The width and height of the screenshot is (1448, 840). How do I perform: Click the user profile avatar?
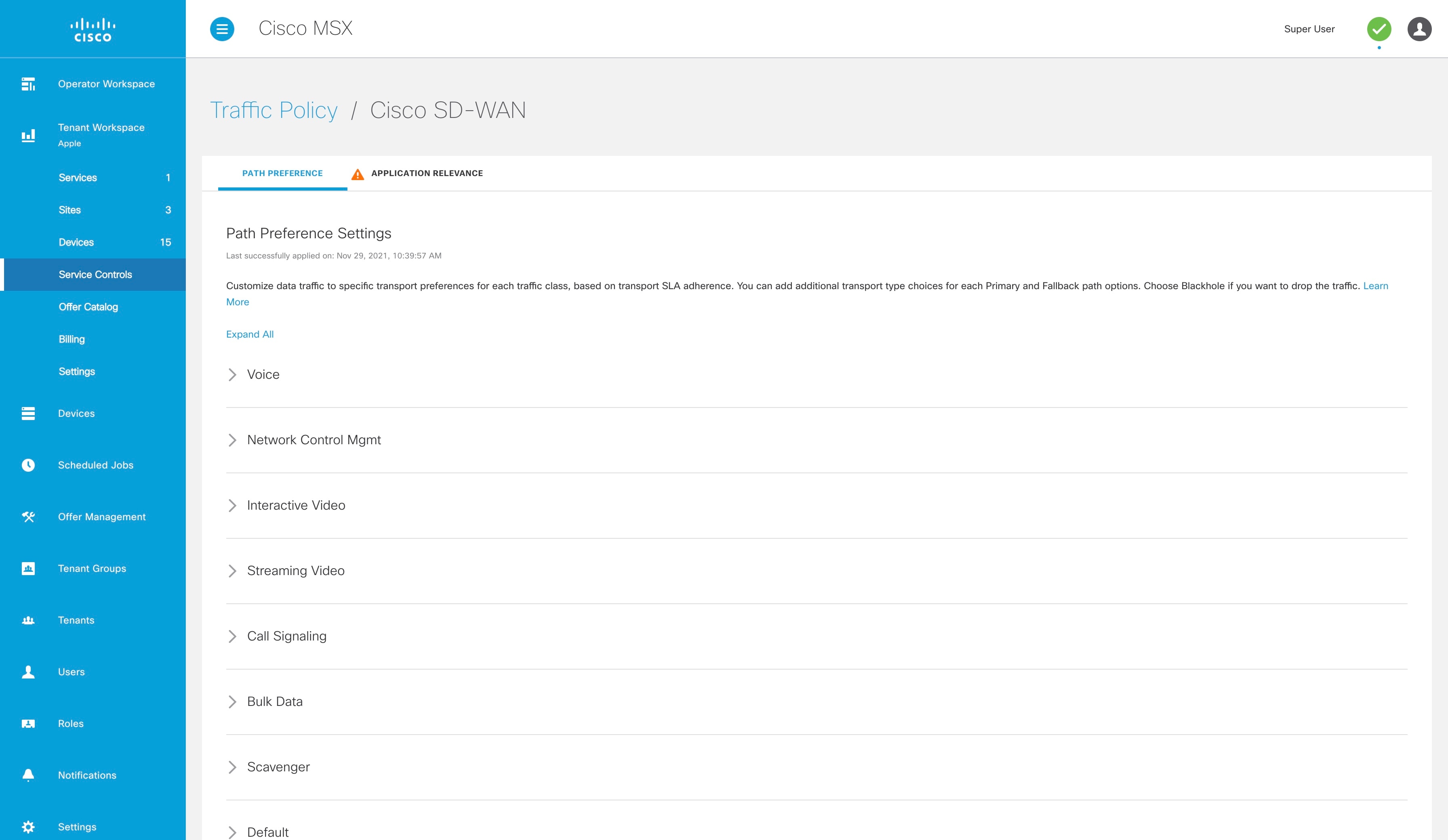(x=1420, y=29)
